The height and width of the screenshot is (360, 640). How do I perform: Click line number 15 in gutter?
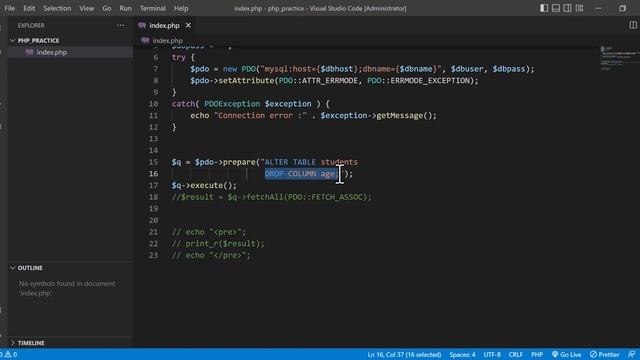pyautogui.click(x=153, y=162)
